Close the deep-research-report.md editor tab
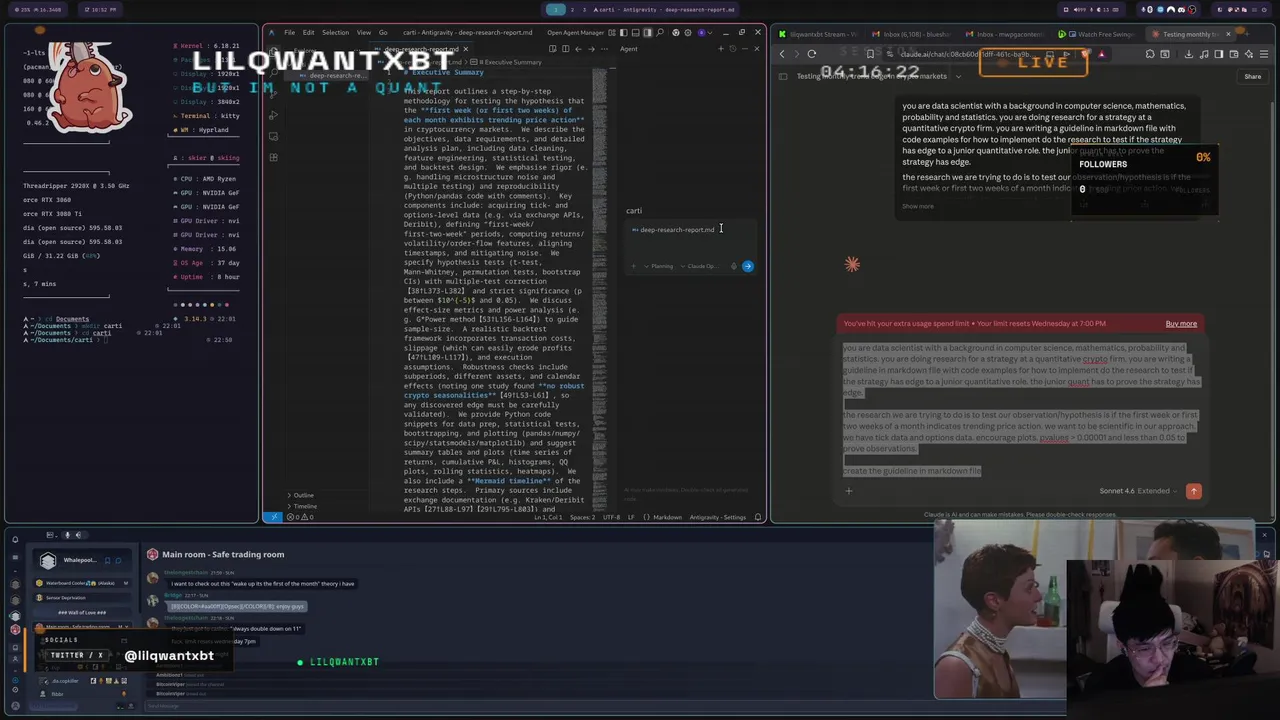 pos(465,49)
